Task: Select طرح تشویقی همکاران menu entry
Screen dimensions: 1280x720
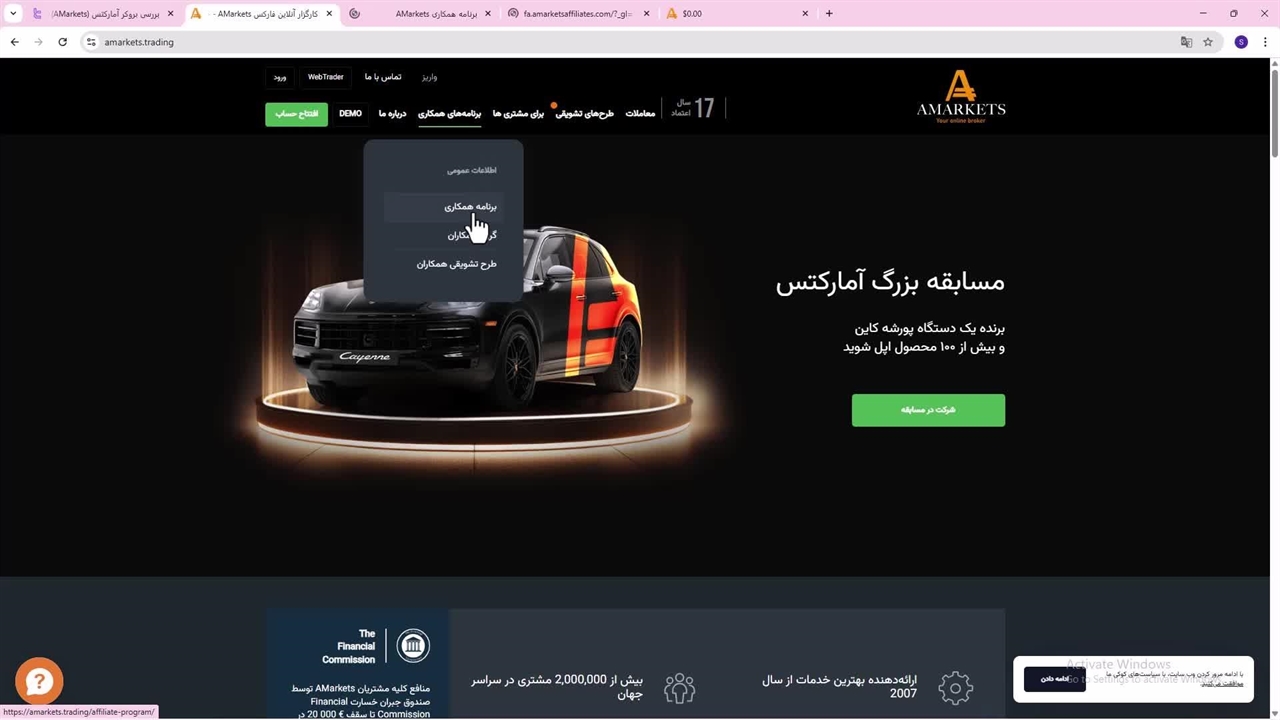Action: click(x=456, y=264)
